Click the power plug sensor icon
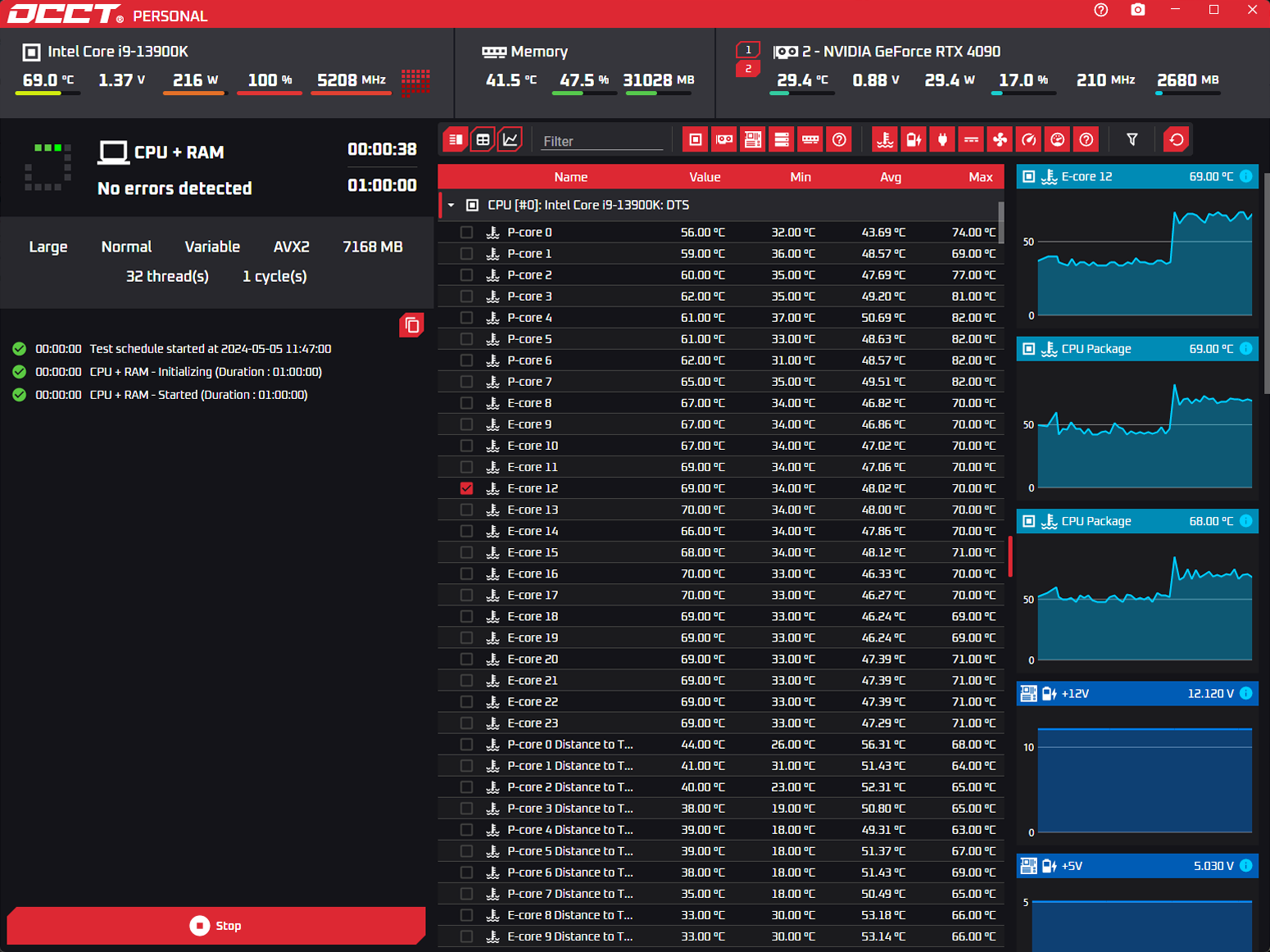Image resolution: width=1270 pixels, height=952 pixels. click(x=942, y=139)
